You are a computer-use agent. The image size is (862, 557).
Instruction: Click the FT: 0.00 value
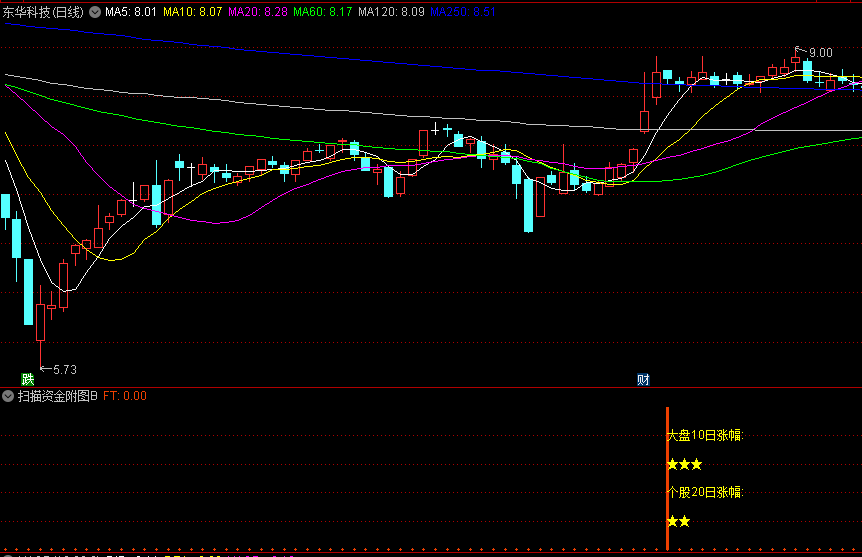tap(125, 396)
